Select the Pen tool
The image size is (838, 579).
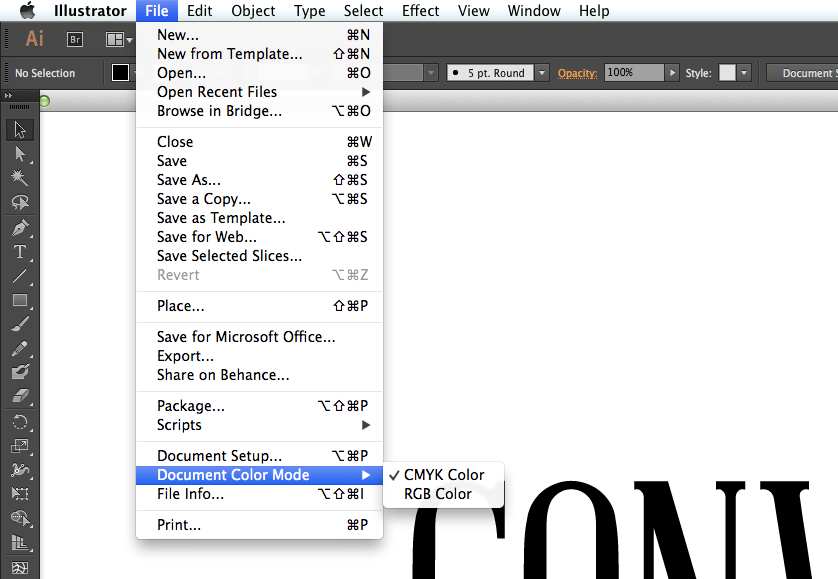(20, 228)
